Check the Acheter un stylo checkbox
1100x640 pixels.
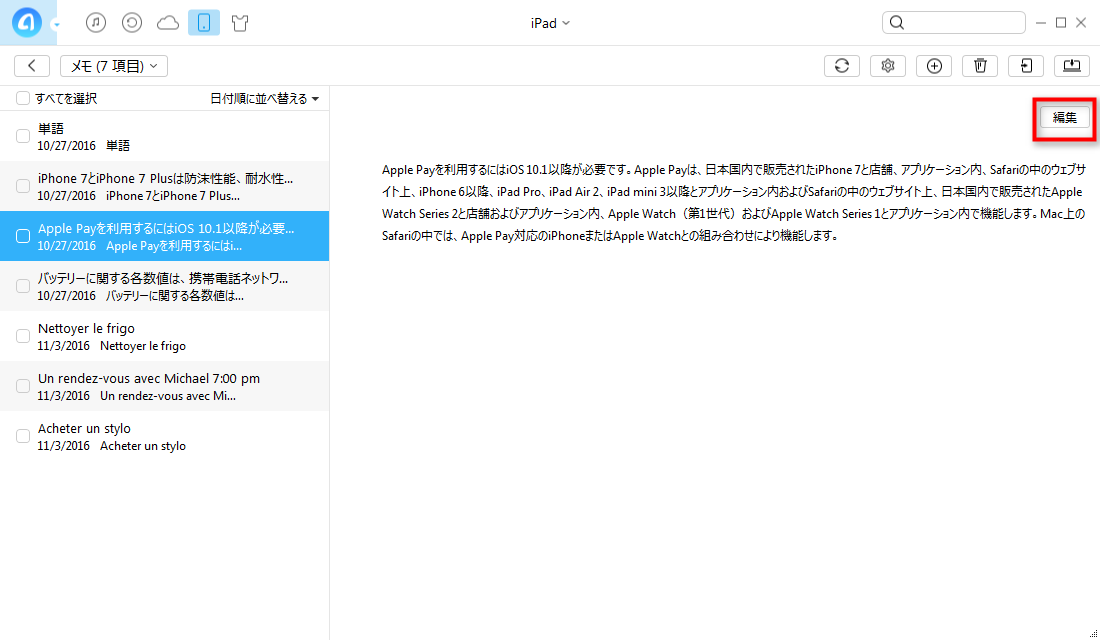tap(22, 436)
